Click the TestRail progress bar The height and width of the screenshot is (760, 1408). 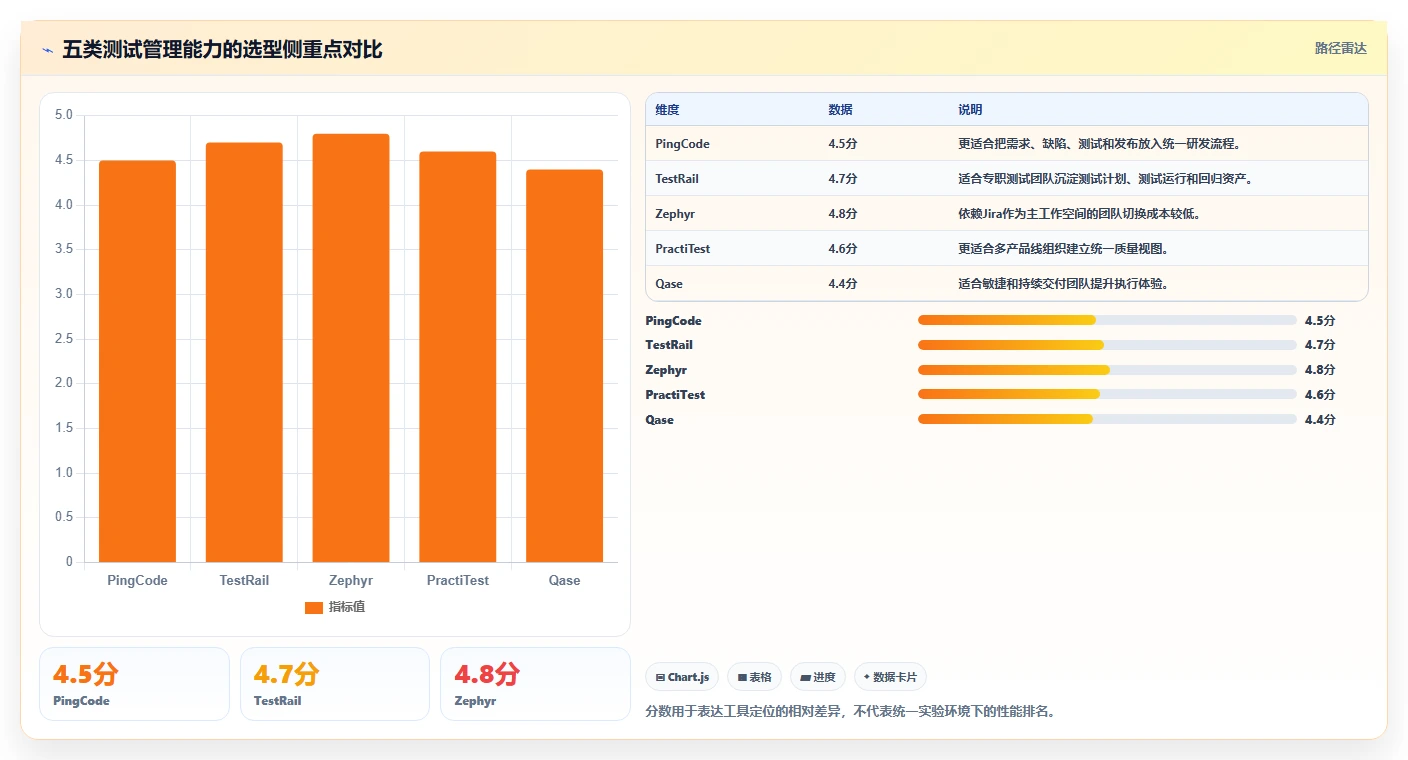[1107, 345]
